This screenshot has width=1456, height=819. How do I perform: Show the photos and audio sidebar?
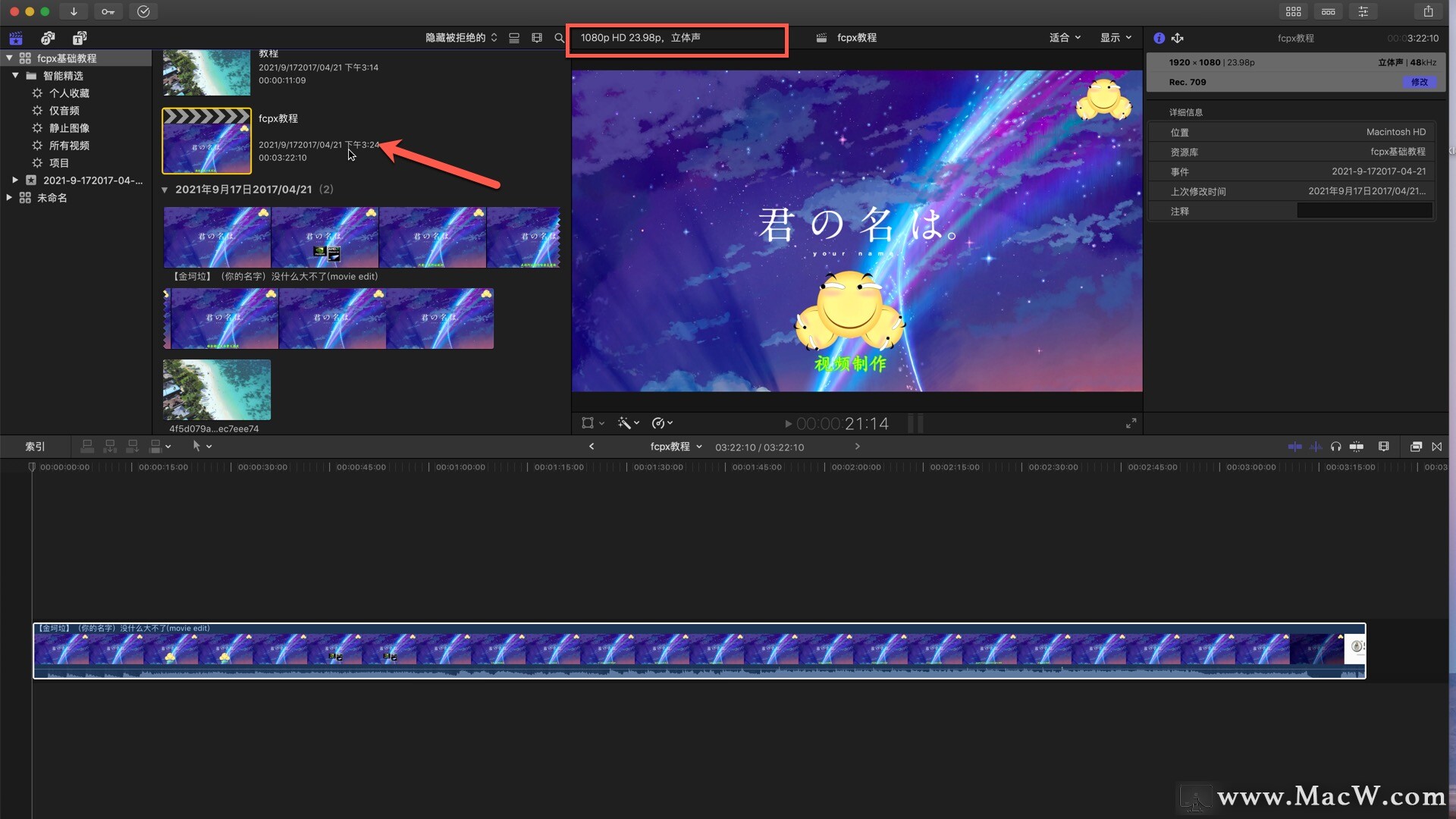click(x=48, y=38)
